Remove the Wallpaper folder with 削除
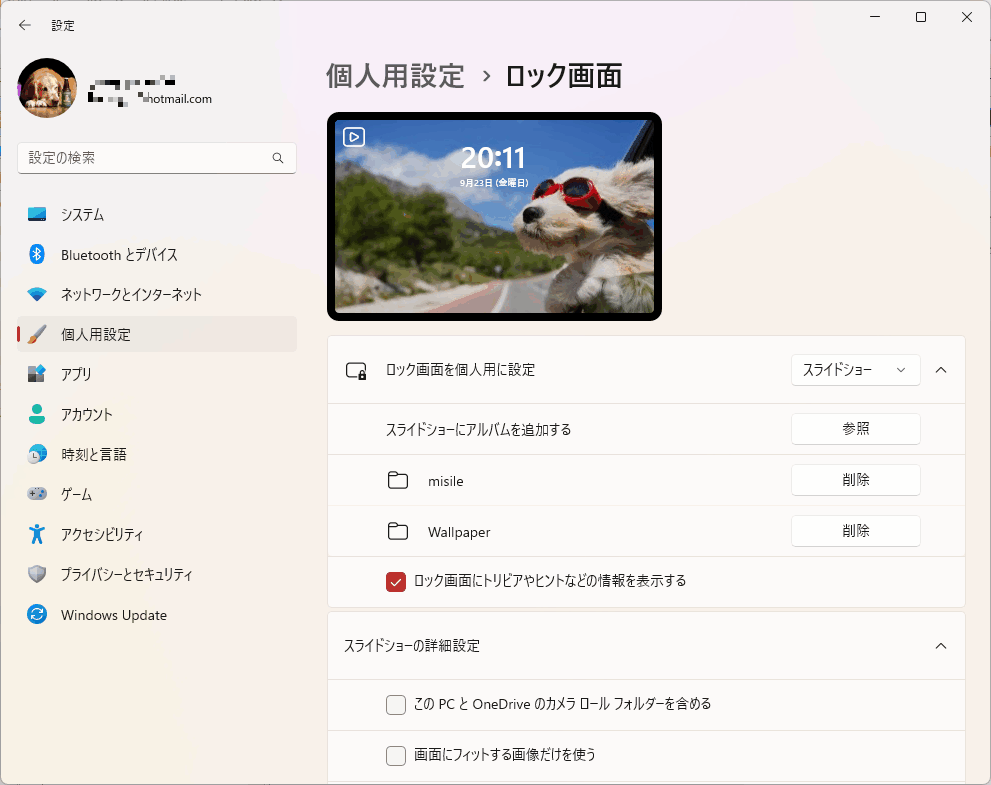Viewport: 991px width, 785px height. 855,531
